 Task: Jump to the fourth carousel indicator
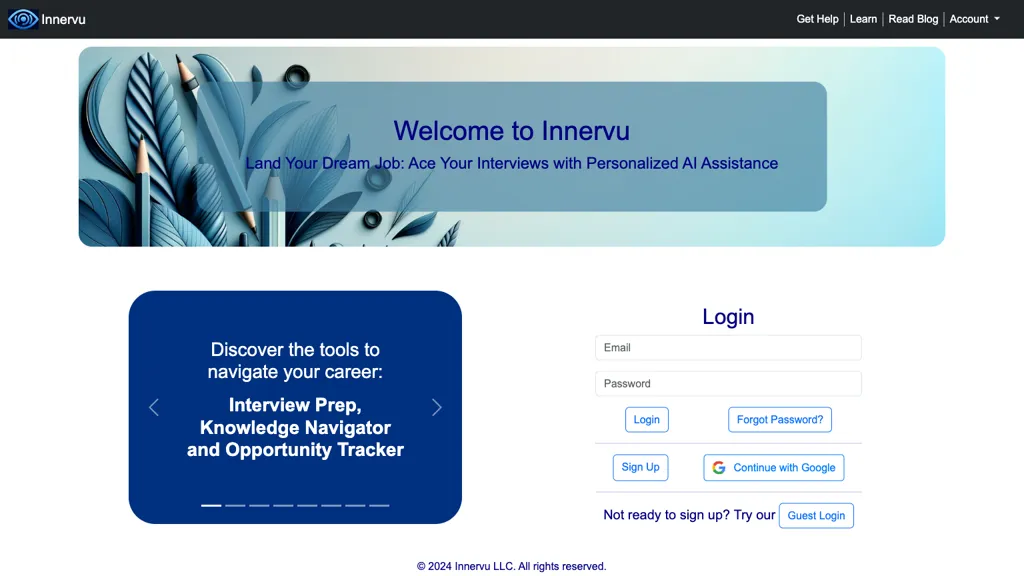click(x=283, y=505)
